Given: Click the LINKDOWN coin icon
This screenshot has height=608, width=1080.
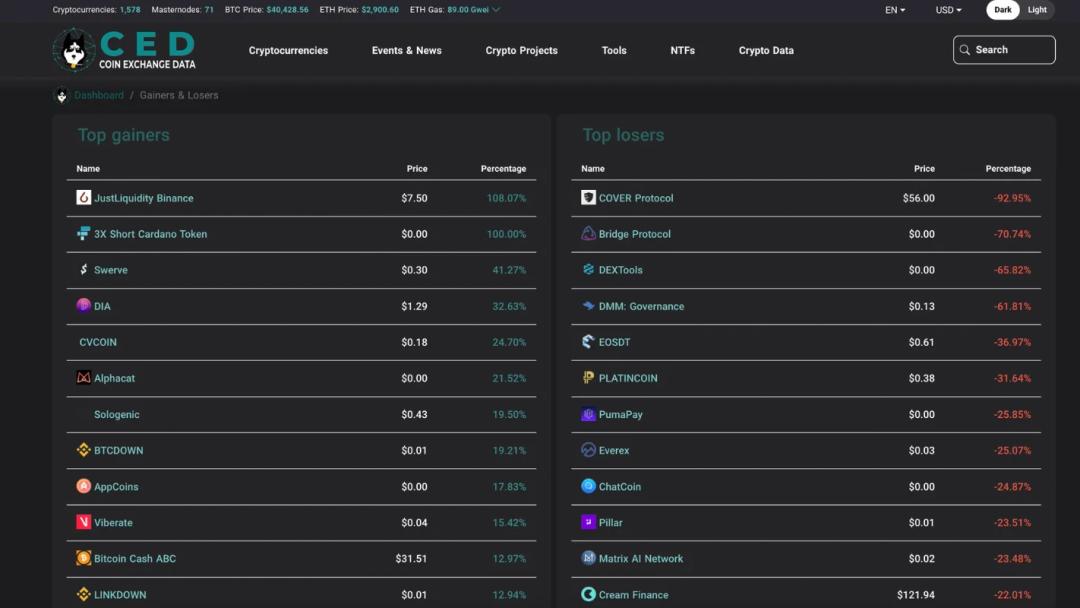Looking at the screenshot, I should [83, 594].
